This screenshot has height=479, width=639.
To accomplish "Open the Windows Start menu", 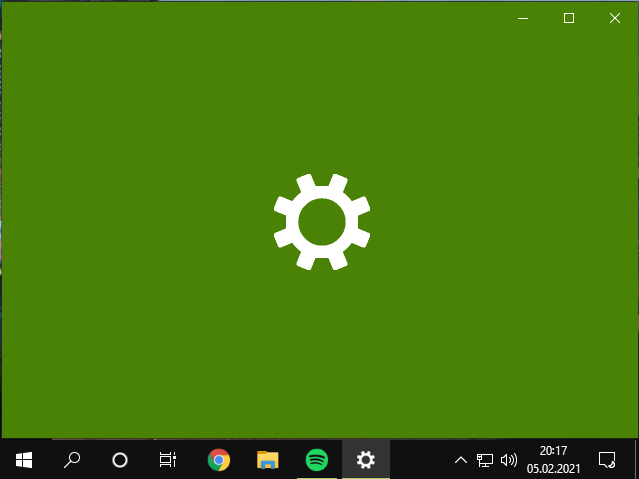I will (24, 460).
